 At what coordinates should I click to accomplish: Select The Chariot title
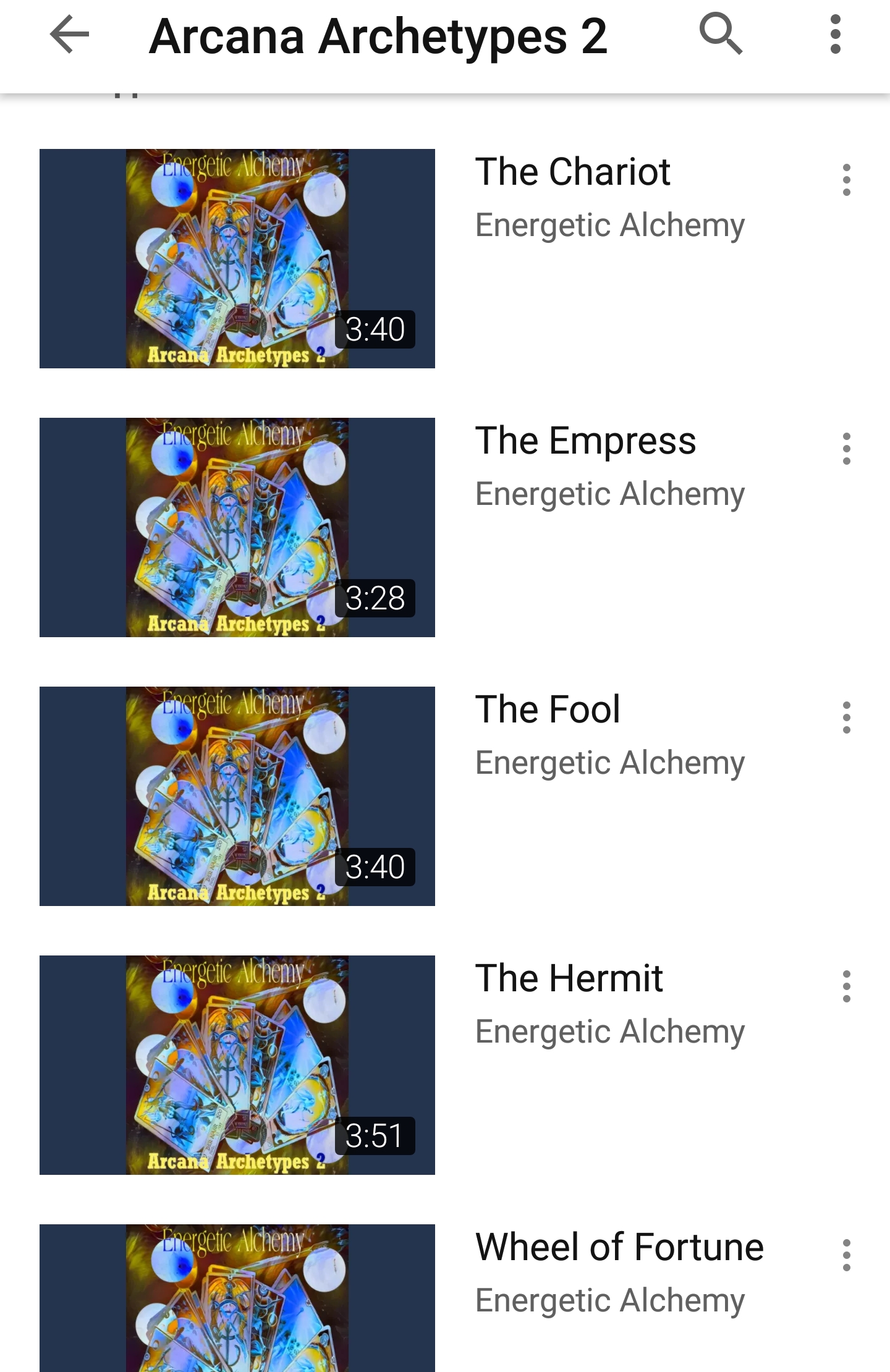pyautogui.click(x=572, y=171)
